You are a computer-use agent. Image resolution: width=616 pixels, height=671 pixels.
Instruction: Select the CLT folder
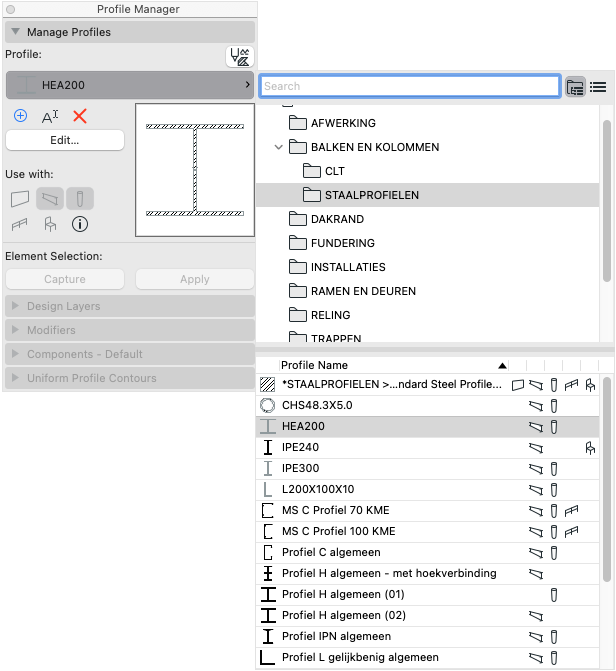tap(427, 171)
